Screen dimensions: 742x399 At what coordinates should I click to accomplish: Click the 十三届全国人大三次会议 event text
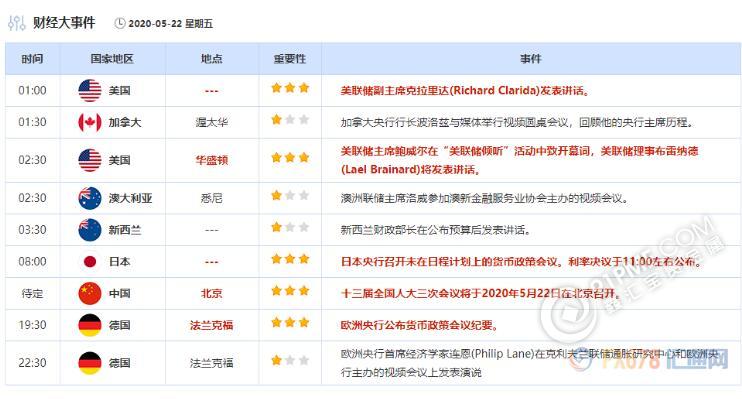click(x=480, y=293)
